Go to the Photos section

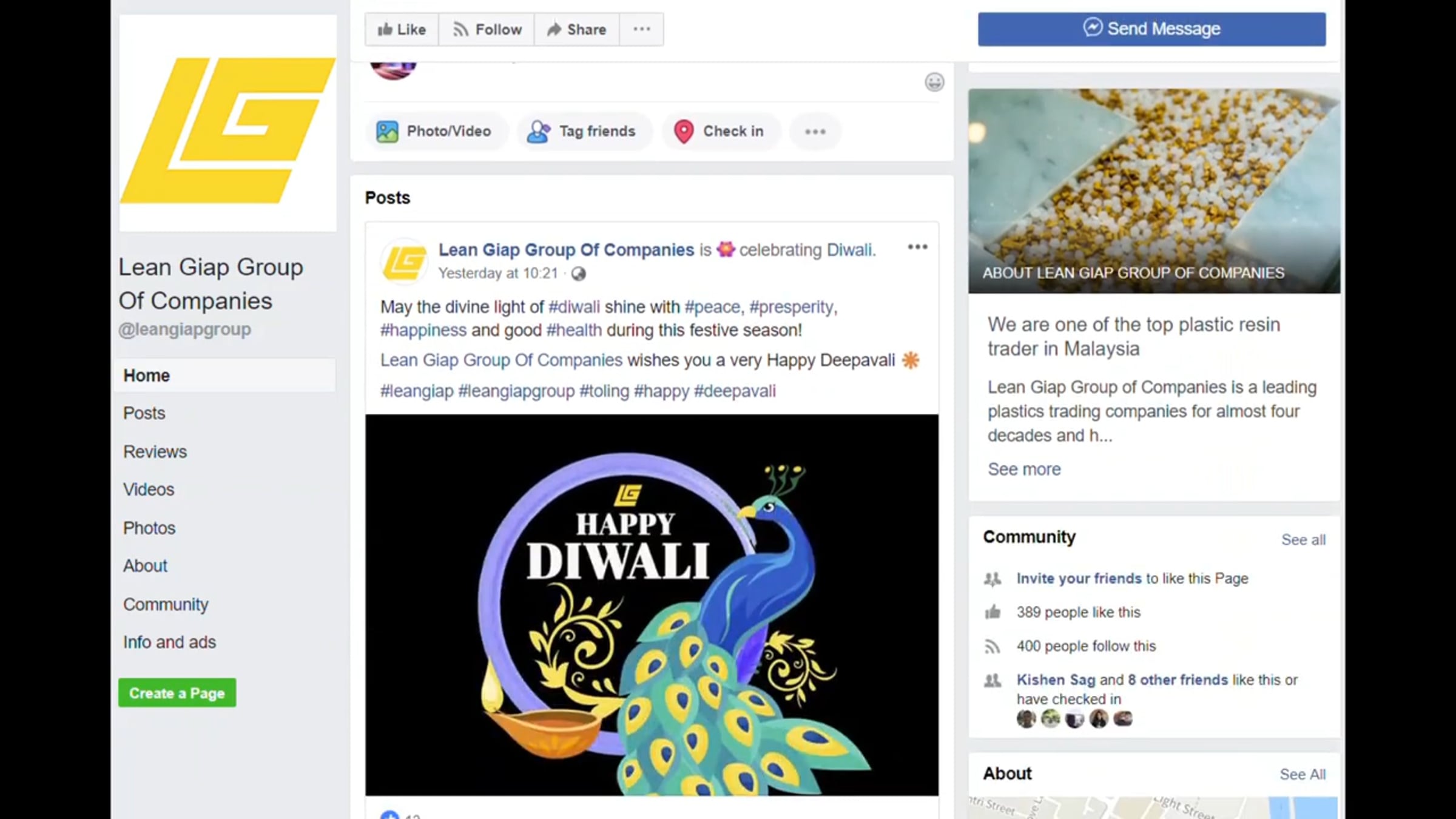[x=149, y=528]
